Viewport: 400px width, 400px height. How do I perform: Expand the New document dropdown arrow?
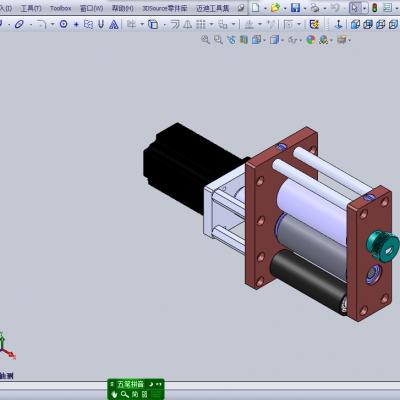point(265,8)
